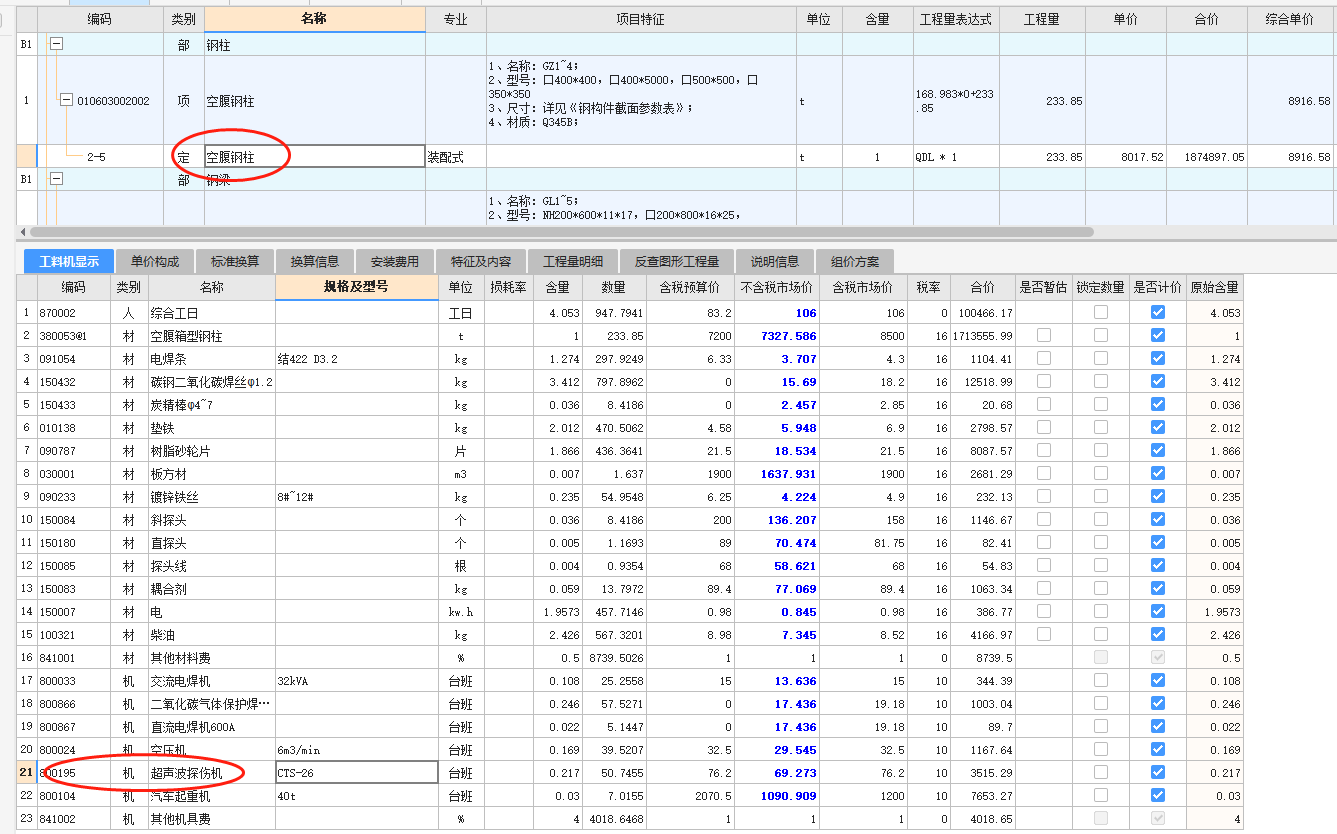Show the 特征及内容 tab
1337x834 pixels.
pyautogui.click(x=481, y=262)
